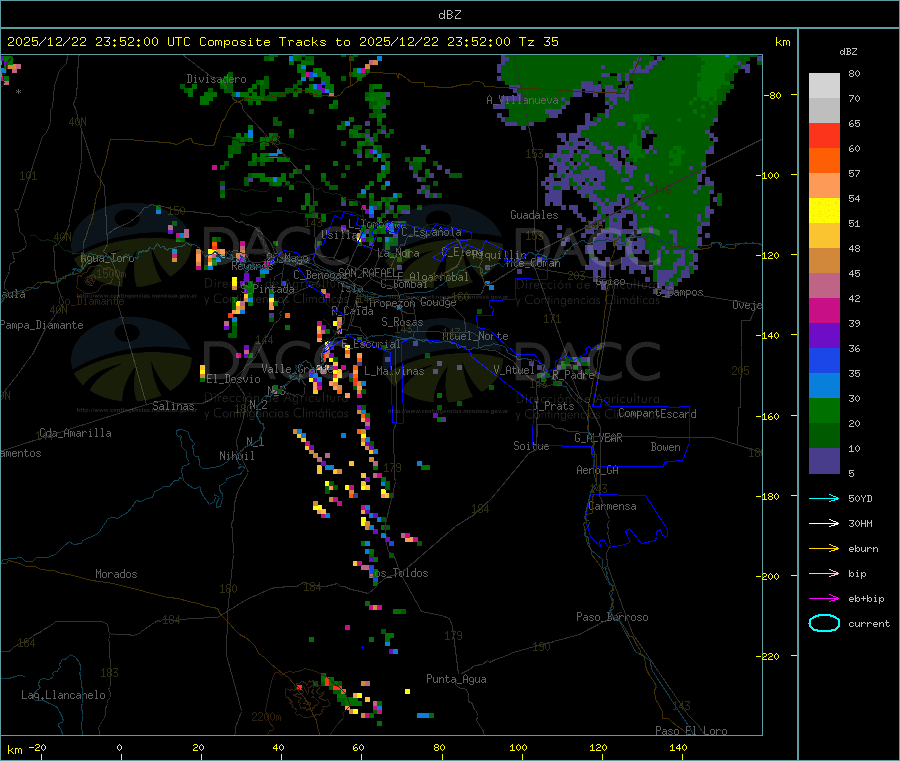Click the SAN_RAFAEL city label
Viewport: 900px width, 761px height.
pyautogui.click(x=370, y=273)
